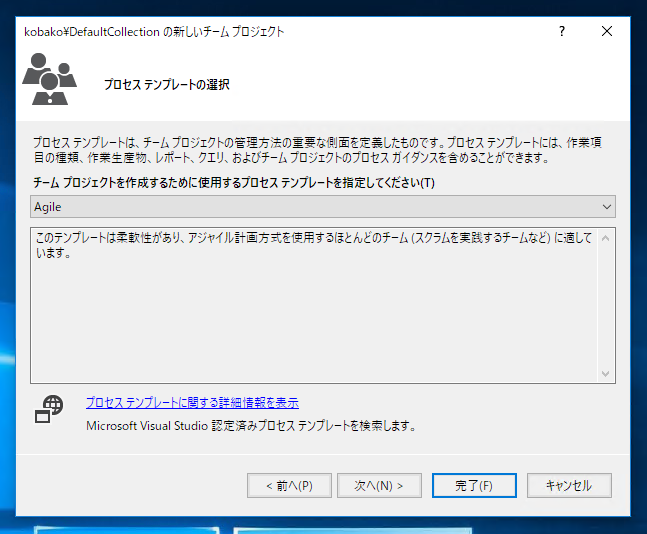This screenshot has height=534, width=647.
Task: Click the 次へ(N) next button
Action: (x=379, y=486)
